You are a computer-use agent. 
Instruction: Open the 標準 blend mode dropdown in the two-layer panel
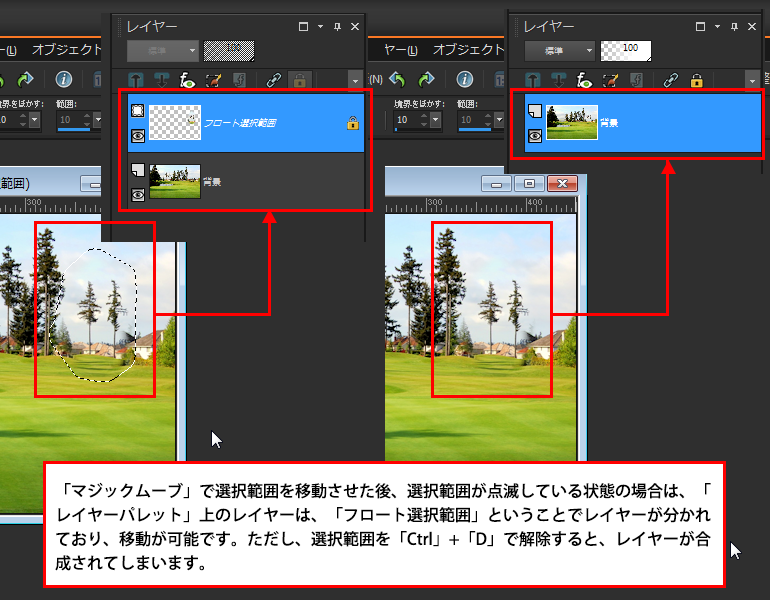(x=163, y=51)
